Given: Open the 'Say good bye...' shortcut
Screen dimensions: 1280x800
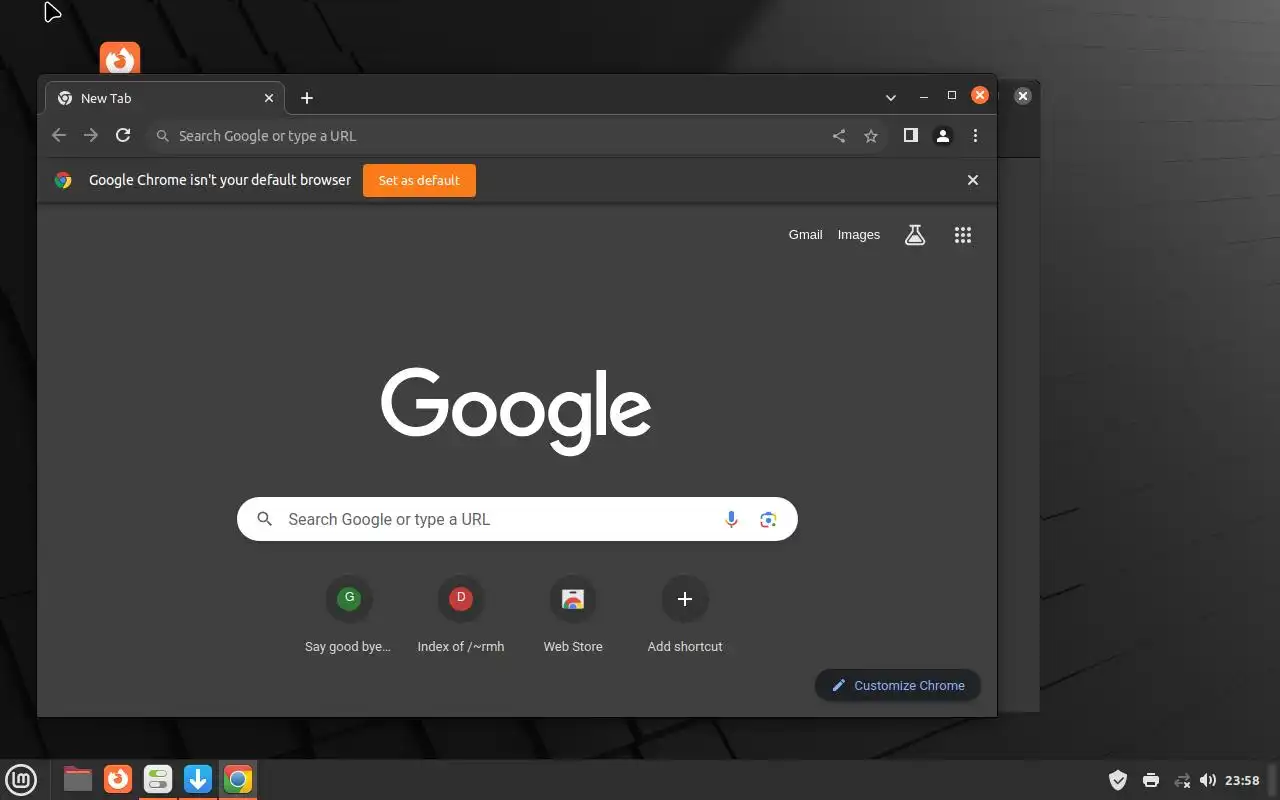Looking at the screenshot, I should click(x=348, y=615).
